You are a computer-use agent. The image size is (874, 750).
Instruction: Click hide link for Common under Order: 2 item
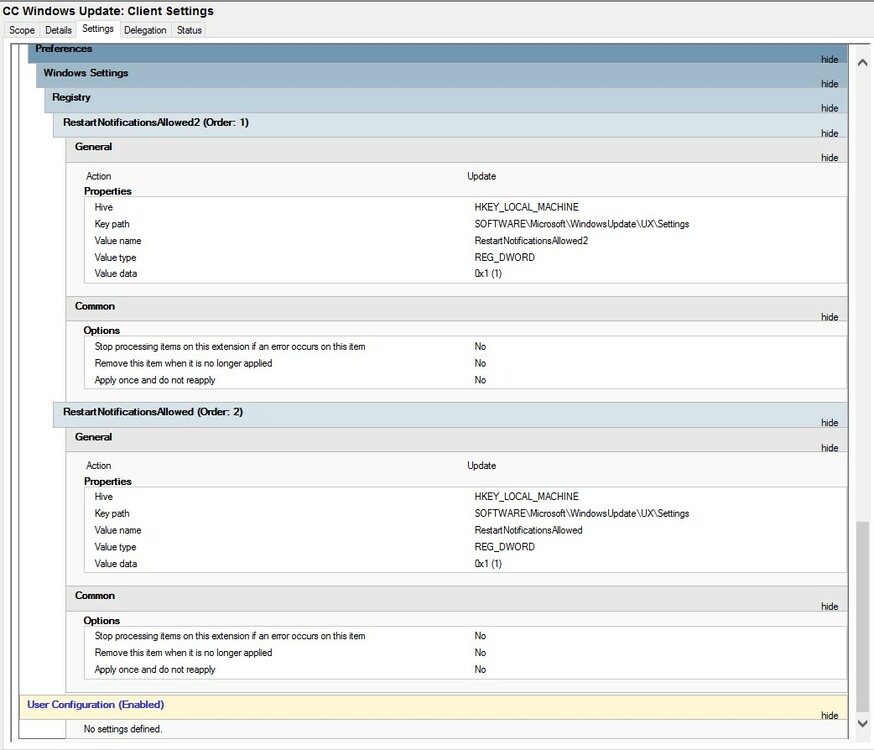point(829,607)
